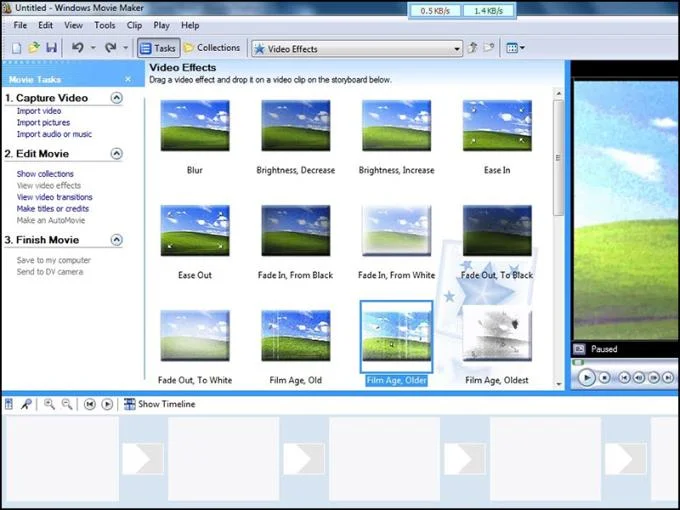The image size is (680, 510).
Task: Open the View menu
Action: point(73,25)
